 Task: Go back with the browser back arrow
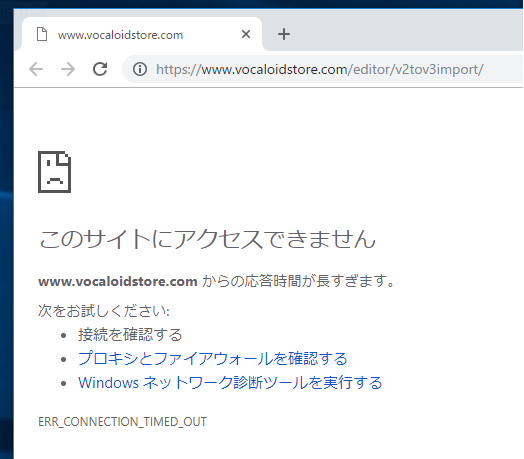pyautogui.click(x=36, y=69)
